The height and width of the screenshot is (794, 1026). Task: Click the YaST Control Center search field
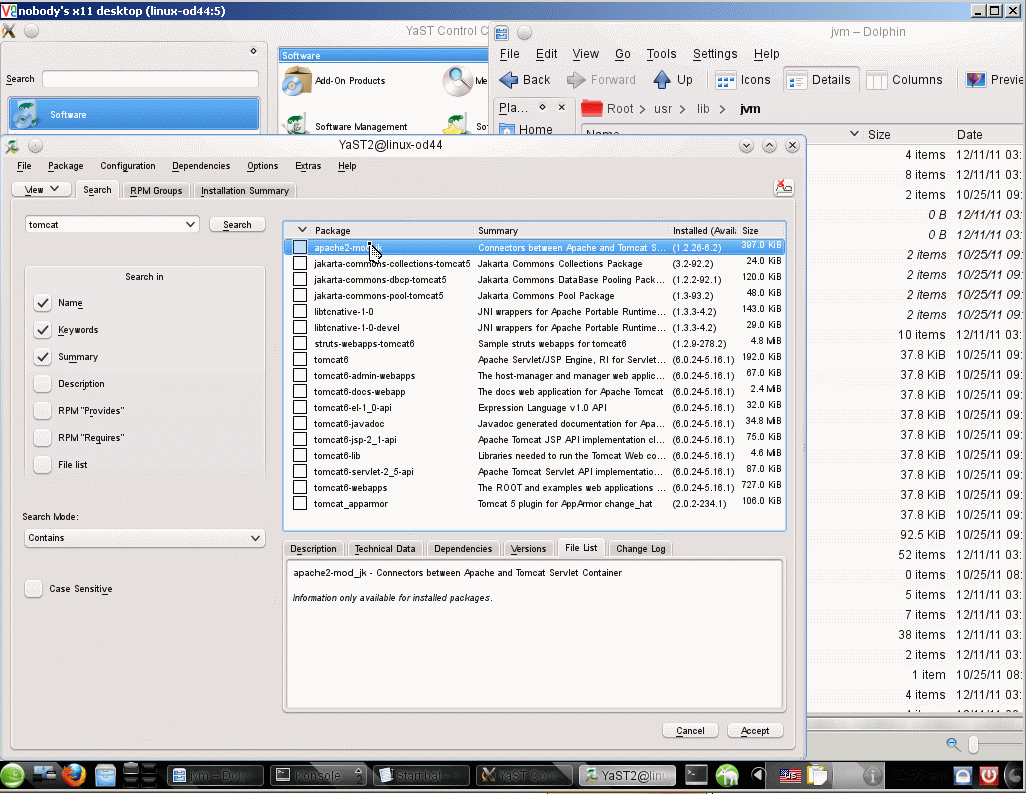(150, 79)
